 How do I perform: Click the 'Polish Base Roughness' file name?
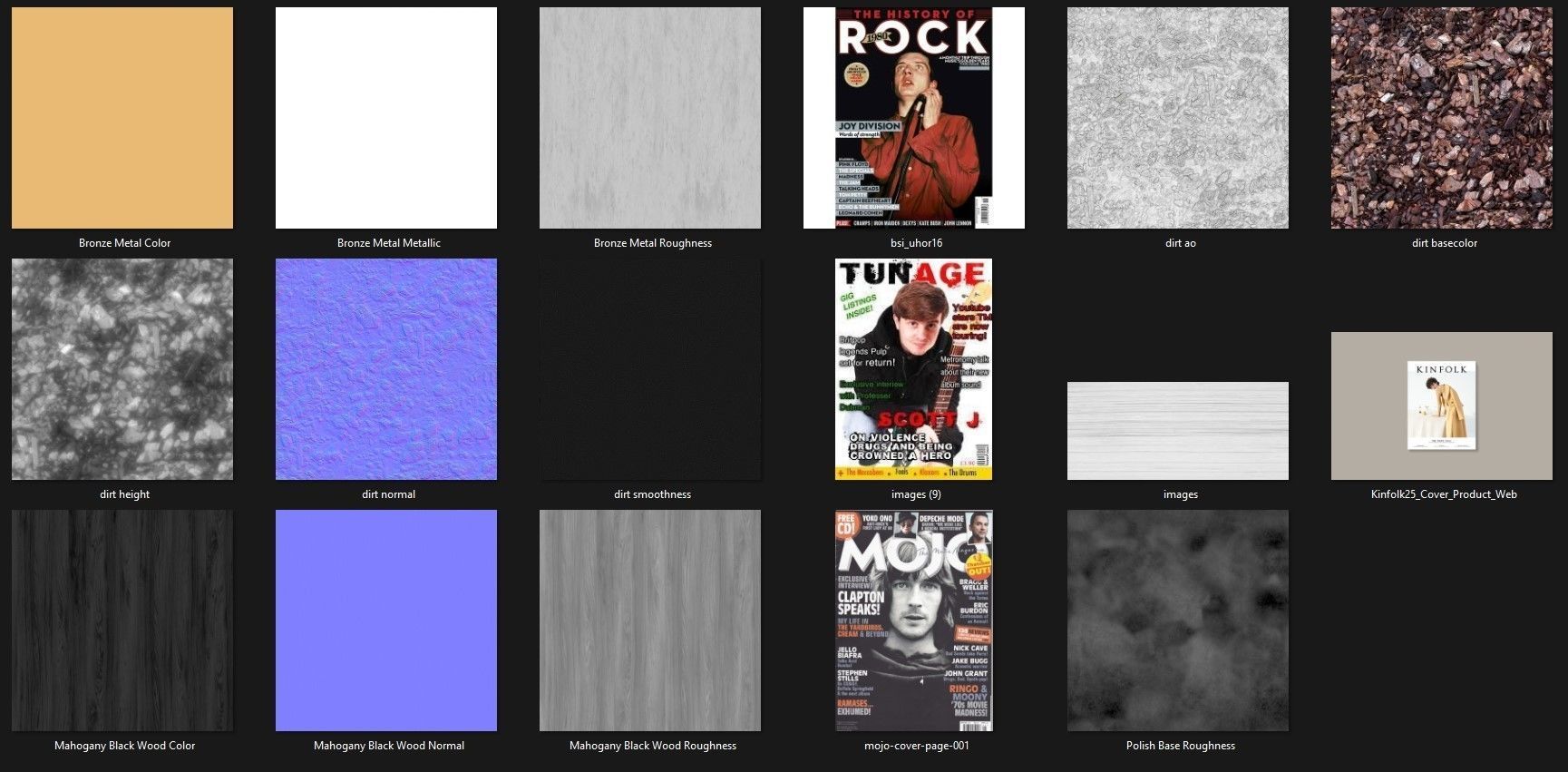pyautogui.click(x=1181, y=746)
